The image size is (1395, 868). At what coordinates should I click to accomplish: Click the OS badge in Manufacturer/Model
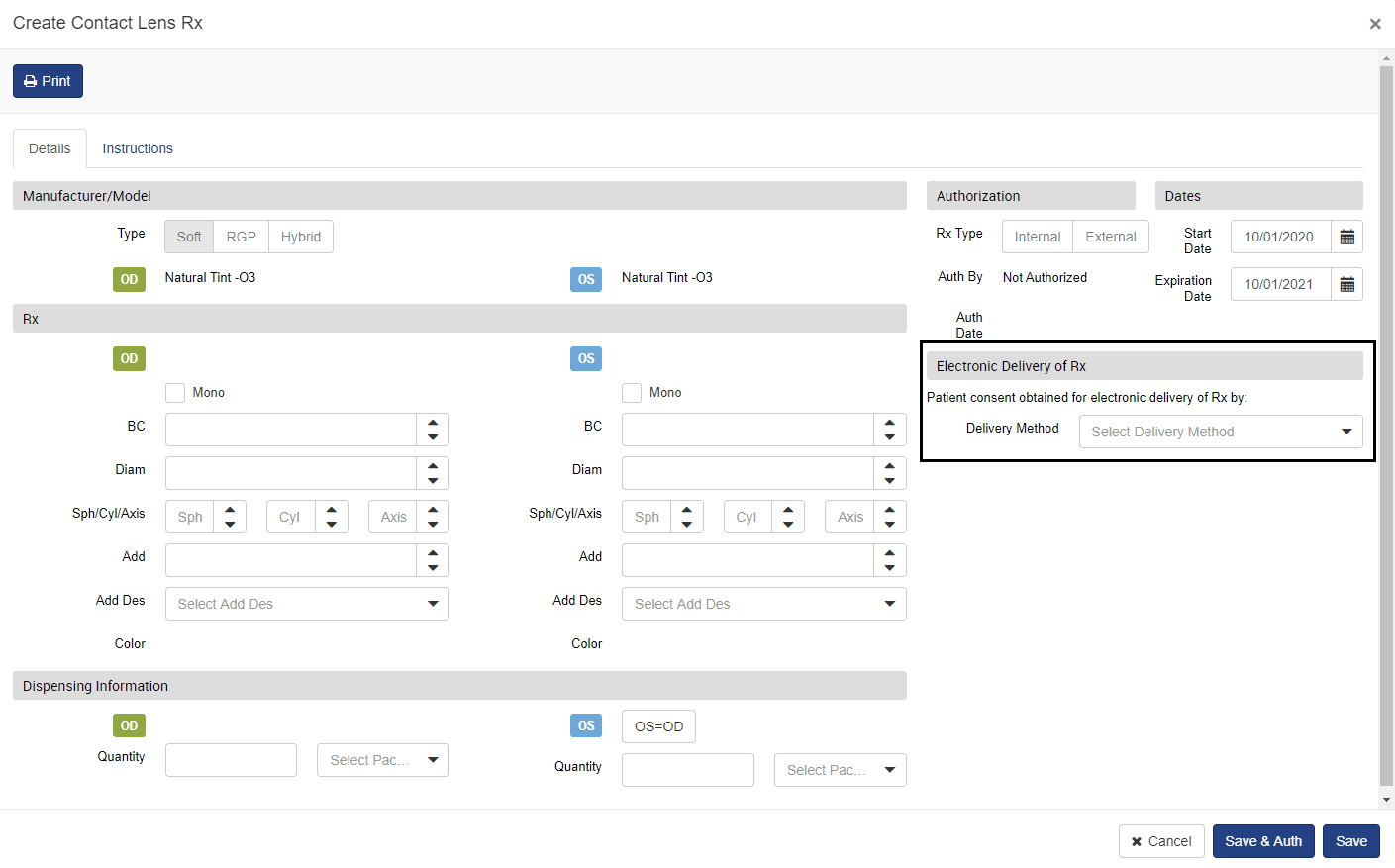(586, 279)
